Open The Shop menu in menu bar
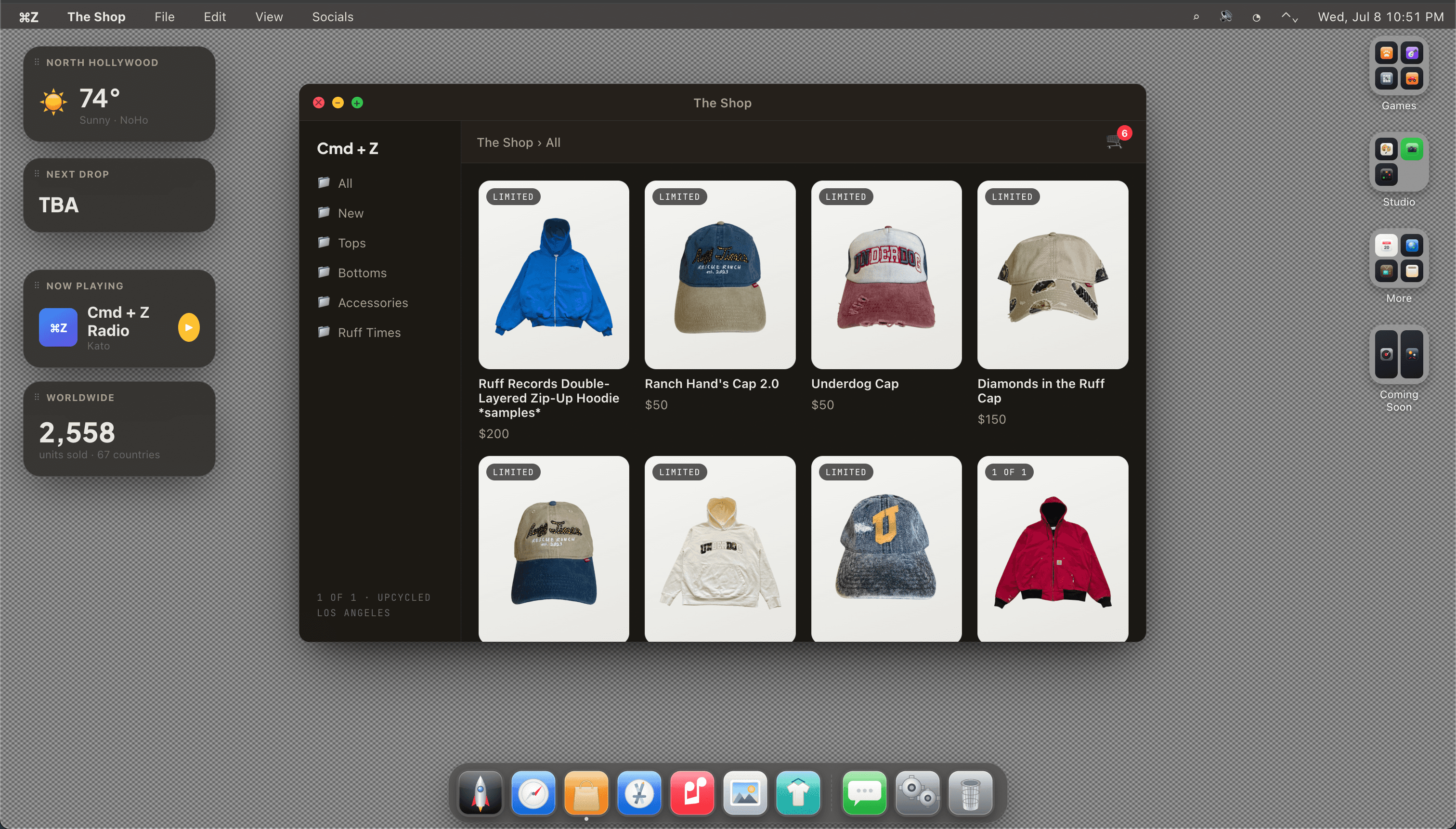Image resolution: width=1456 pixels, height=829 pixels. point(96,17)
